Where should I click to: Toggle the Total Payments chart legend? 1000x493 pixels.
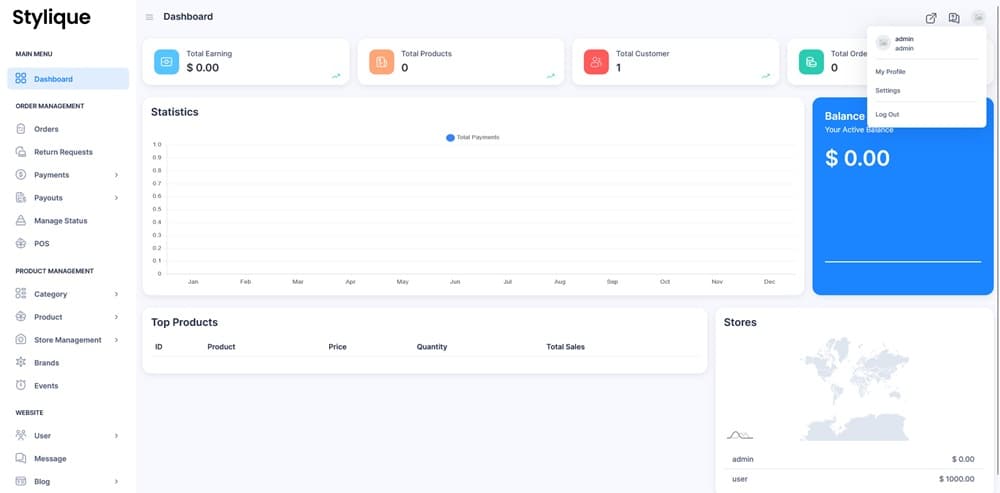click(472, 137)
